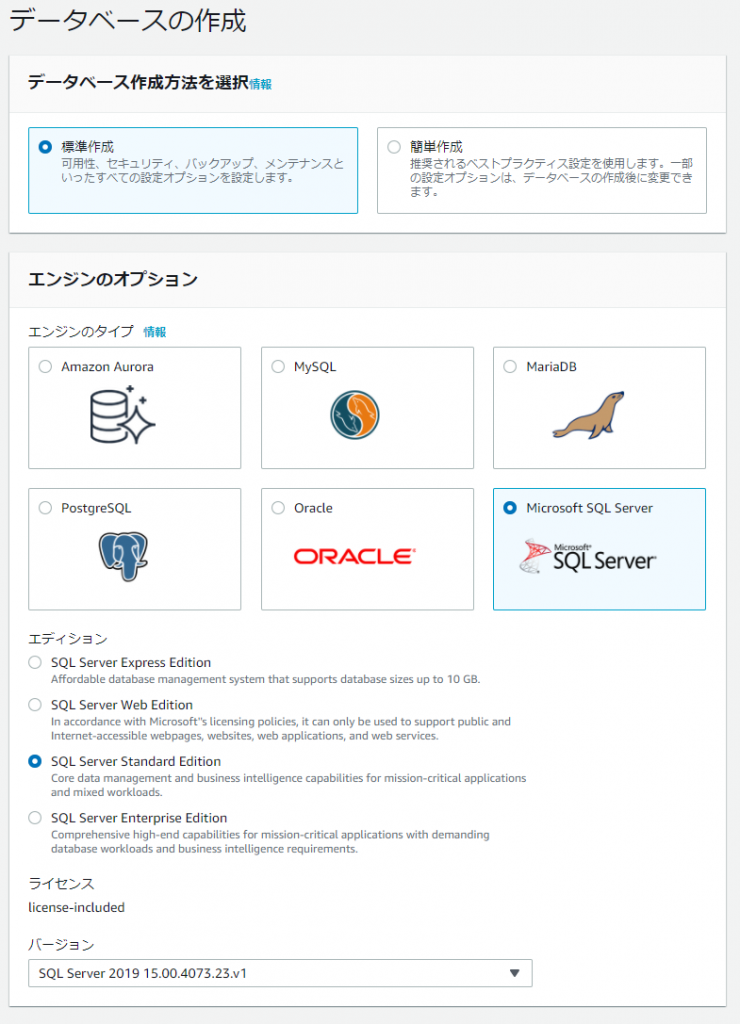
Task: Click Enterprise Edition's description text
Action: (x=270, y=842)
